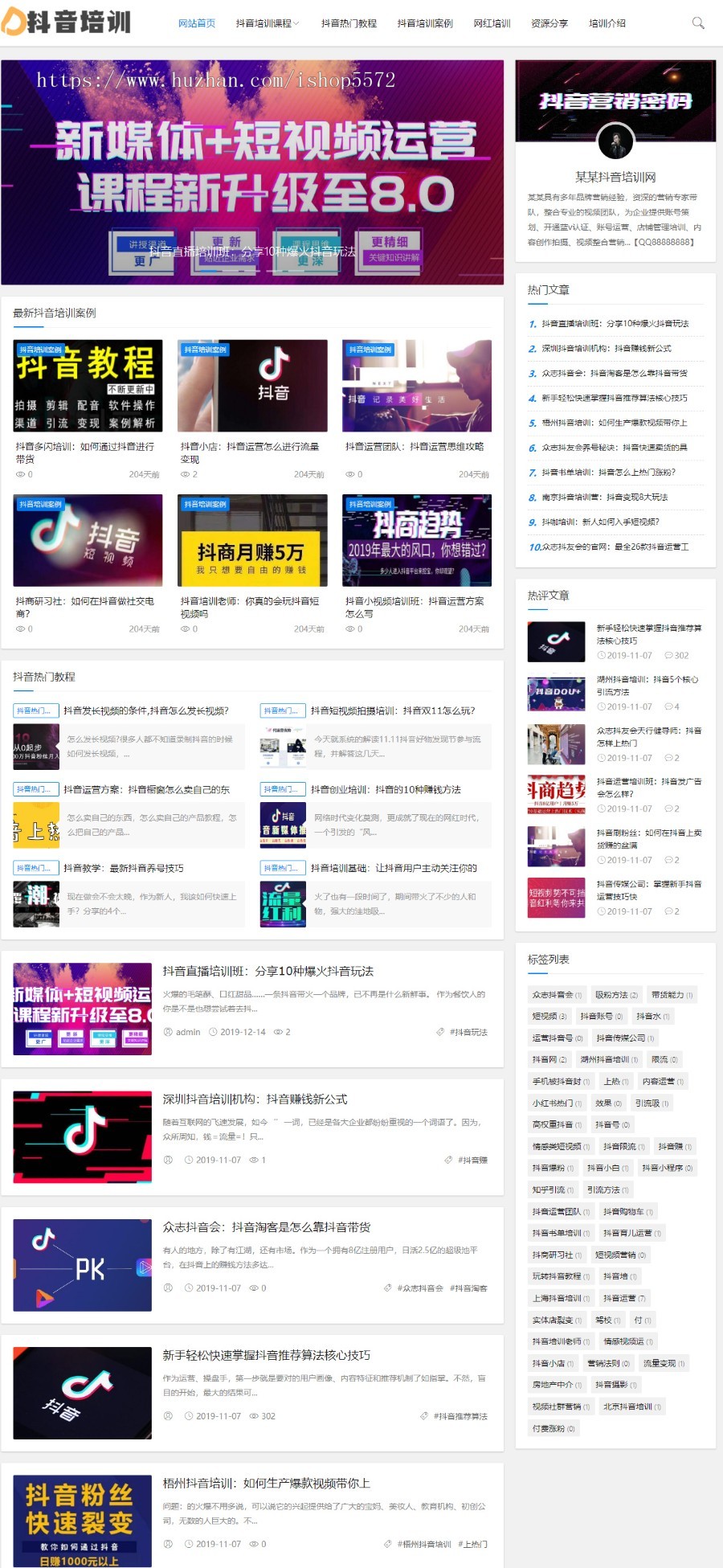The width and height of the screenshot is (723, 1568).
Task: Click comment icon beside 302 in 热评文章
Action: 668,655
